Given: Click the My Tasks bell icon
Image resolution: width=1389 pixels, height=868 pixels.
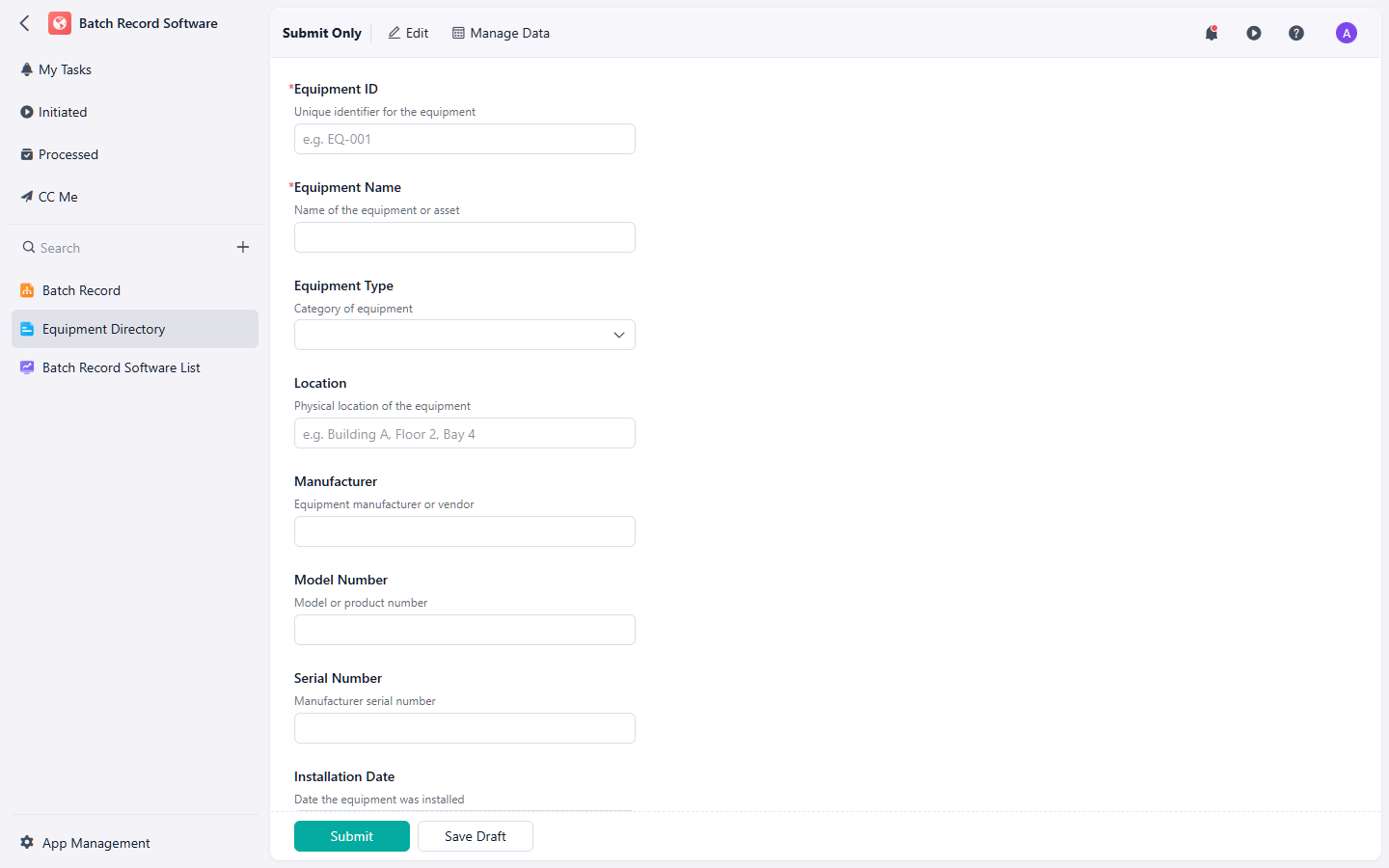Looking at the screenshot, I should point(27,69).
